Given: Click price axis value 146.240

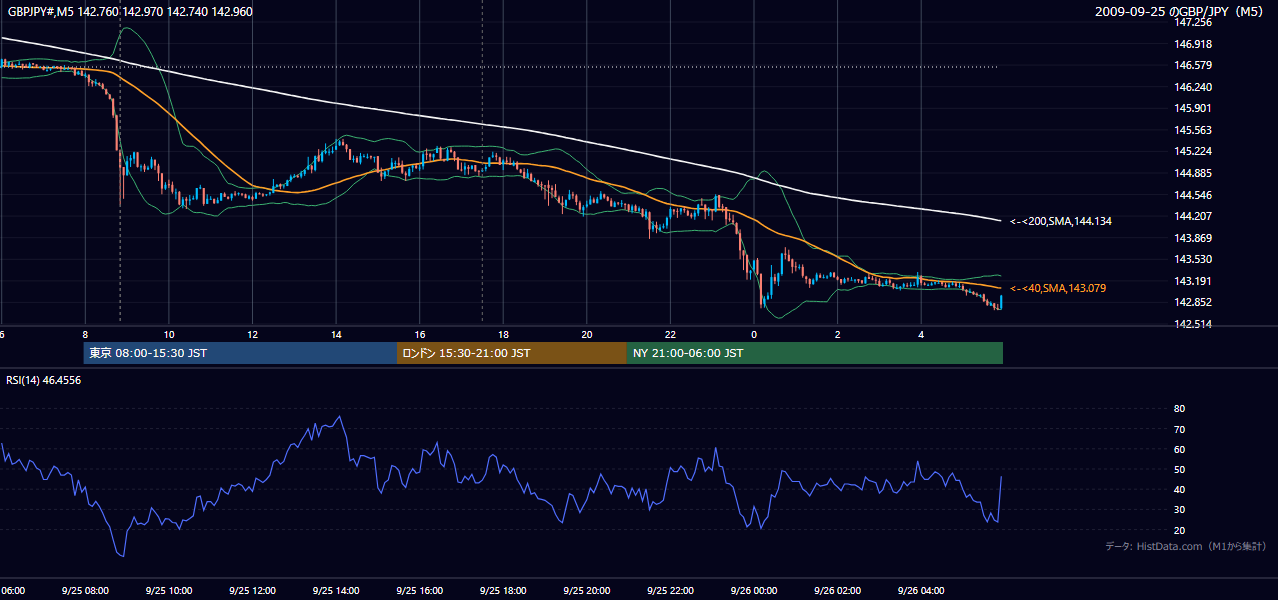Looking at the screenshot, I should tap(1195, 87).
